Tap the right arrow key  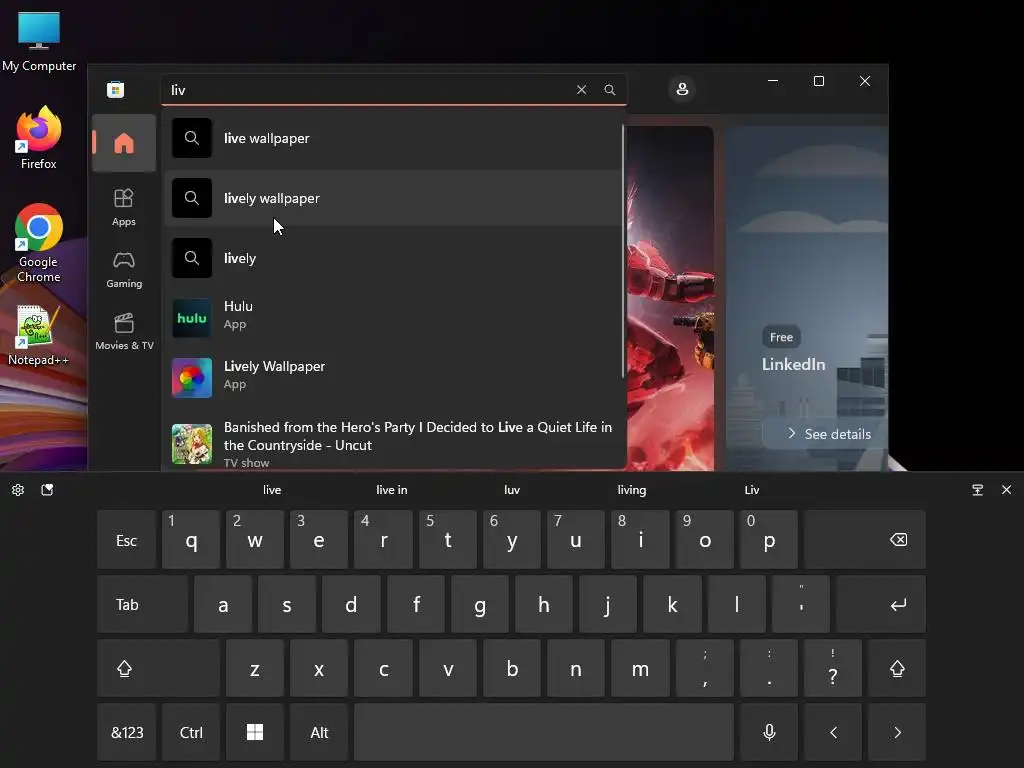(897, 732)
